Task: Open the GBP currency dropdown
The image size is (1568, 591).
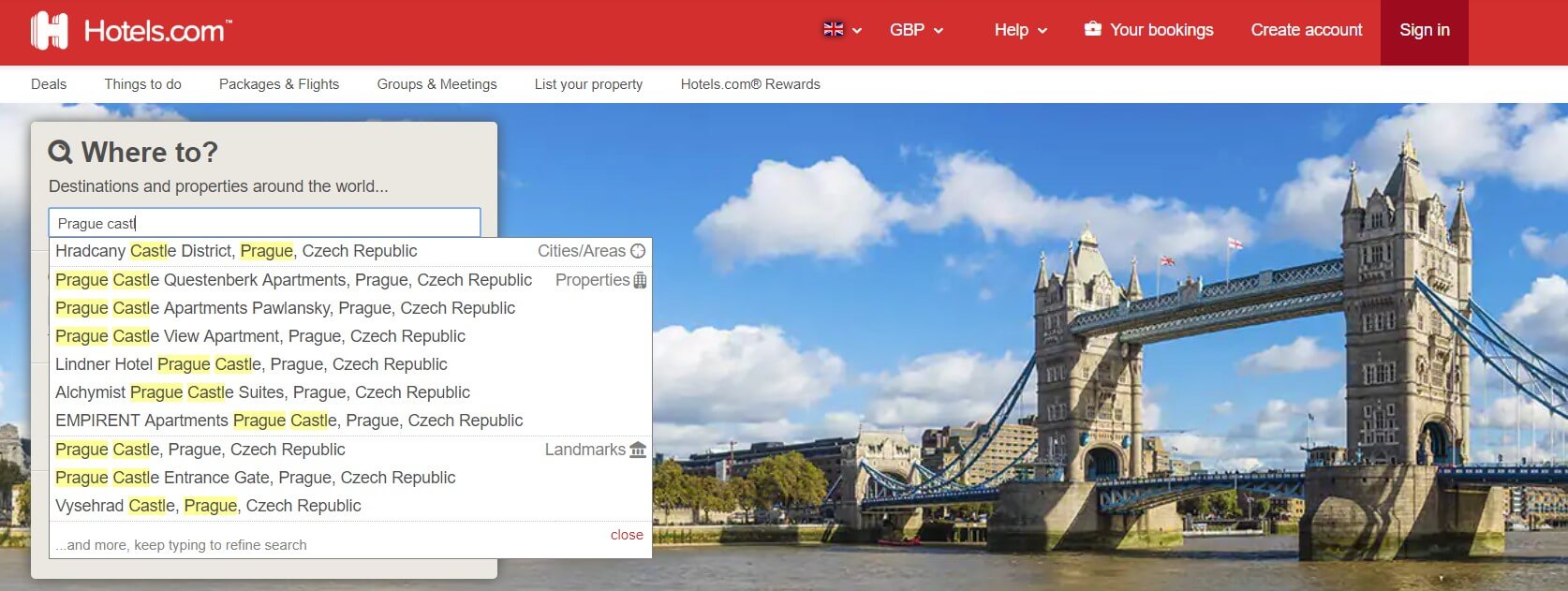Action: click(916, 30)
